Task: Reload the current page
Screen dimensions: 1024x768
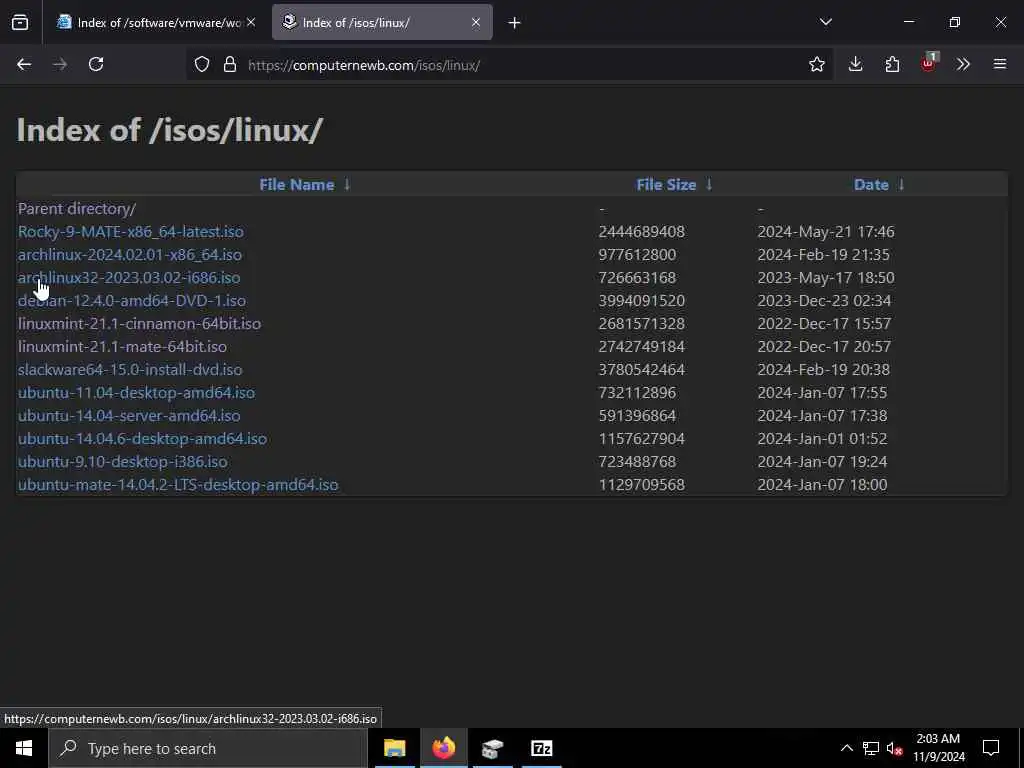Action: 96,64
